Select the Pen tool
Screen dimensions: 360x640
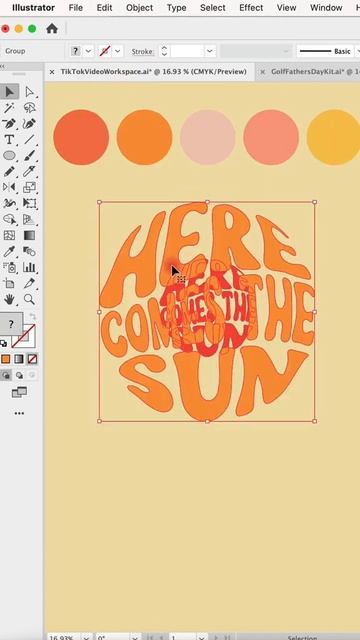9,124
